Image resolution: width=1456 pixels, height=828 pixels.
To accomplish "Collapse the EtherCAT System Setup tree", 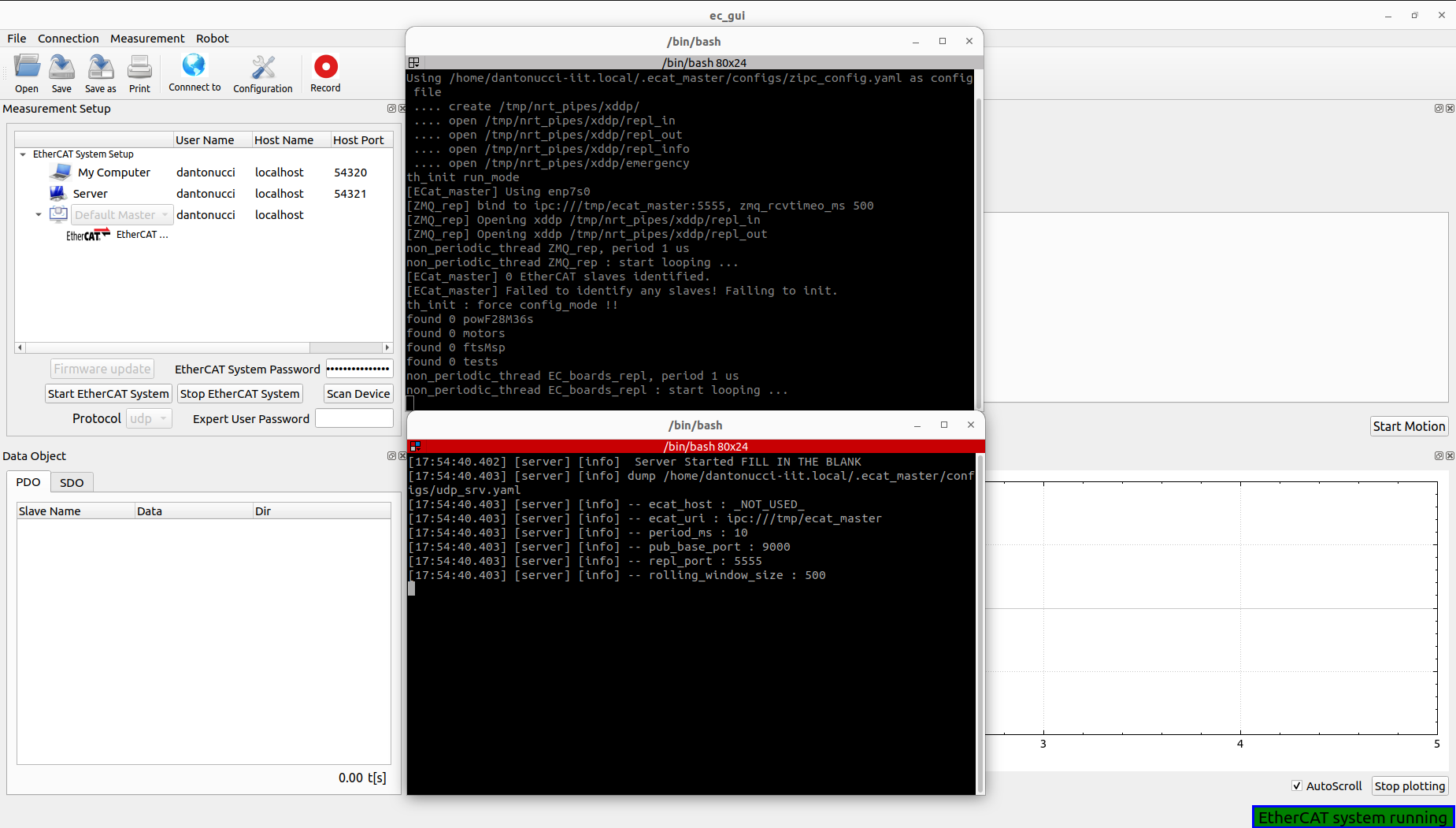I will (x=23, y=154).
